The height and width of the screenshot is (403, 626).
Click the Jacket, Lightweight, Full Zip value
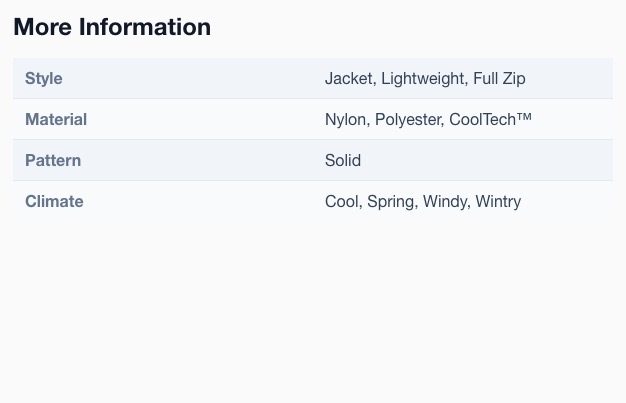coord(425,78)
